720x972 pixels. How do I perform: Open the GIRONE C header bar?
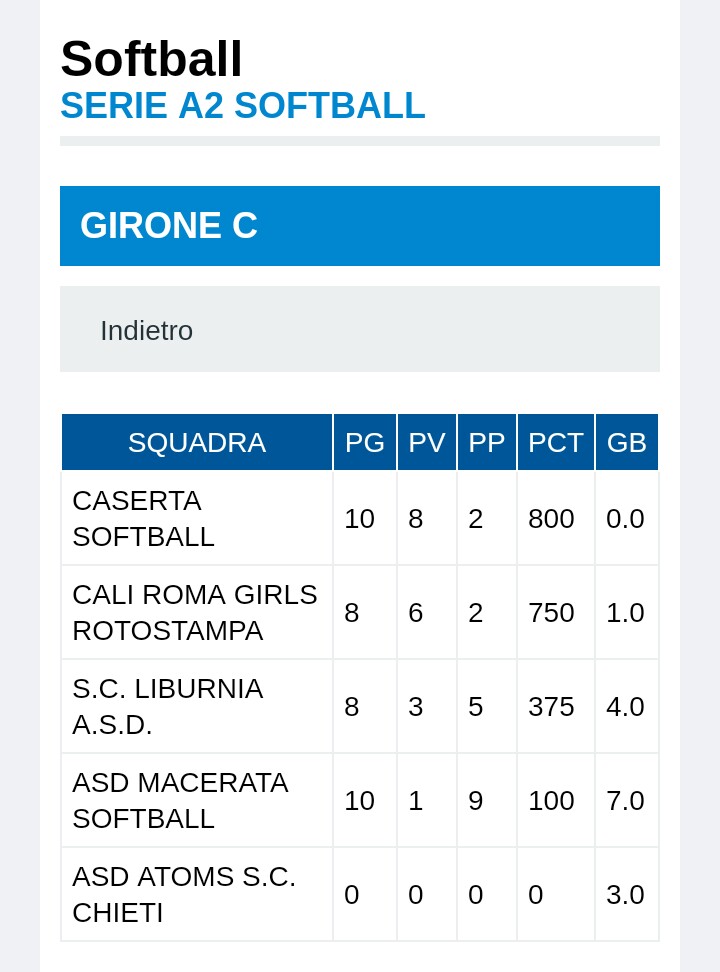coord(360,226)
